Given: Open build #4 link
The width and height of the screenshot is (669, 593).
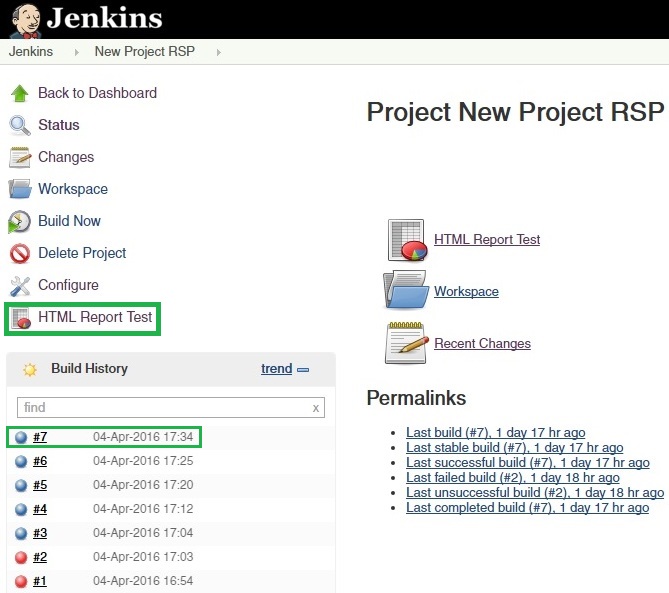Looking at the screenshot, I should pos(40,509).
